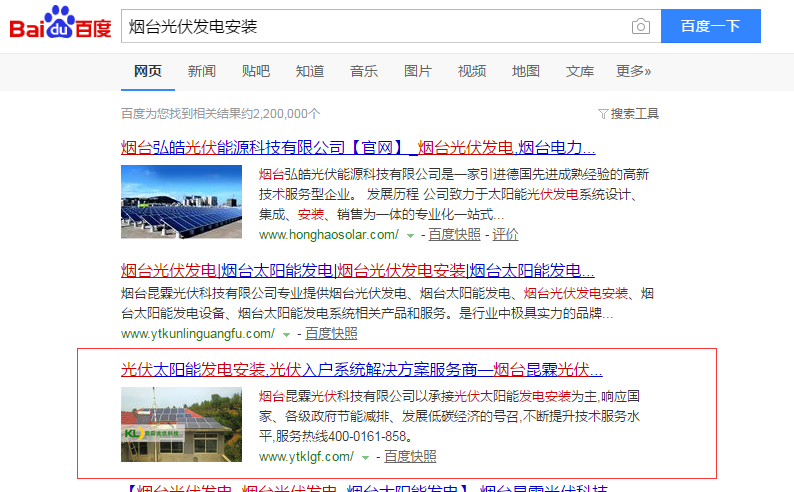Click the camera image search icon
The width and height of the screenshot is (794, 492).
coord(640,26)
